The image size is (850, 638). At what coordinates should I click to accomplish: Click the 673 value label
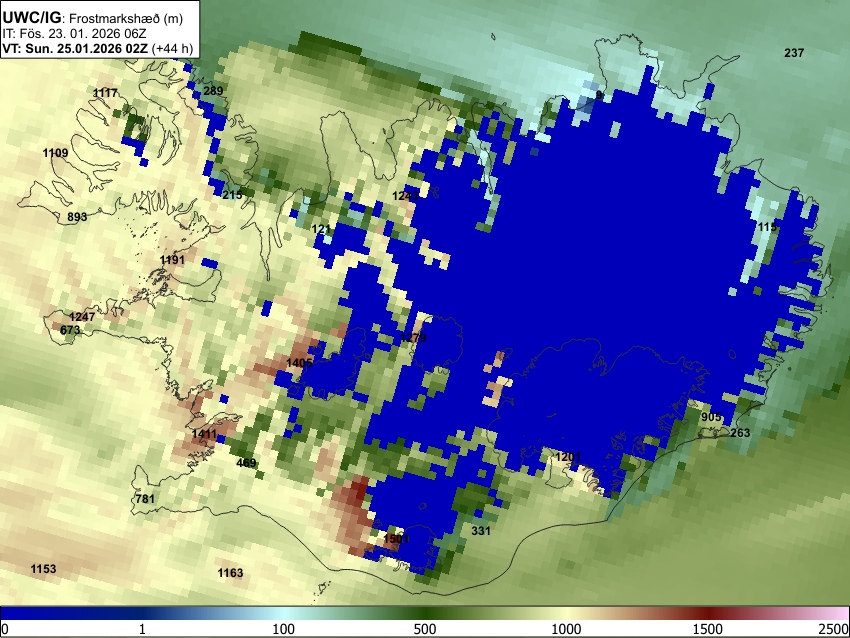pos(70,330)
